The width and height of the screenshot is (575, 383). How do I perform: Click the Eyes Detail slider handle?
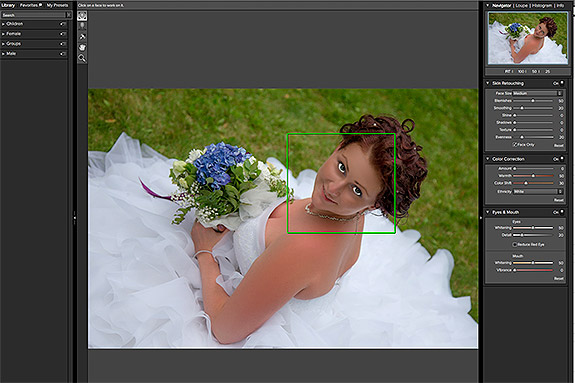[x=522, y=235]
